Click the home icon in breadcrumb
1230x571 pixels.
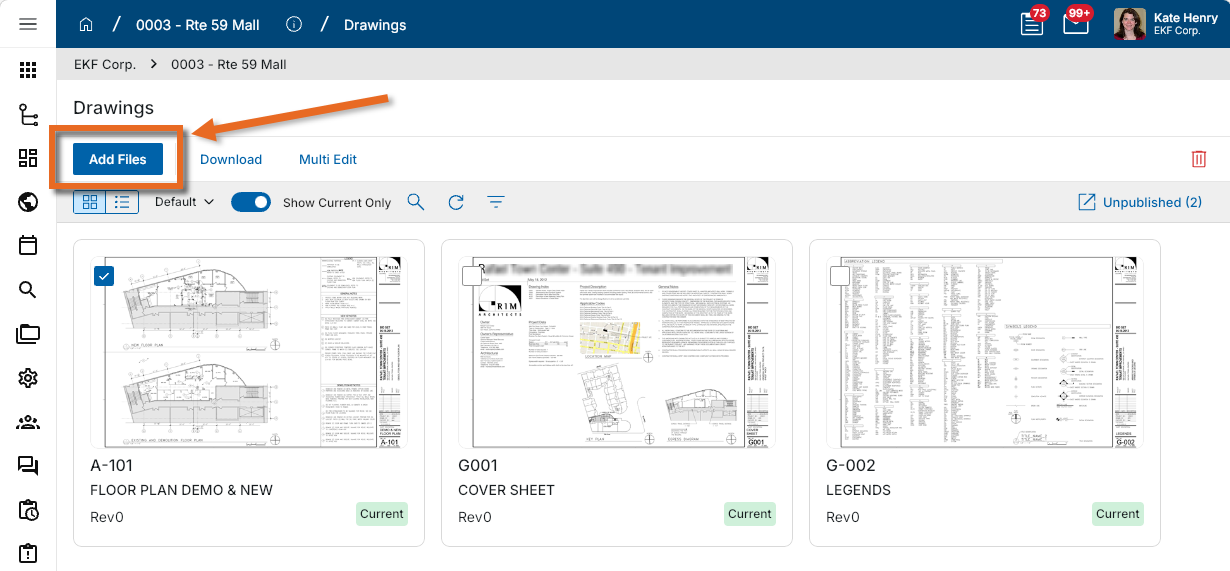coord(86,24)
